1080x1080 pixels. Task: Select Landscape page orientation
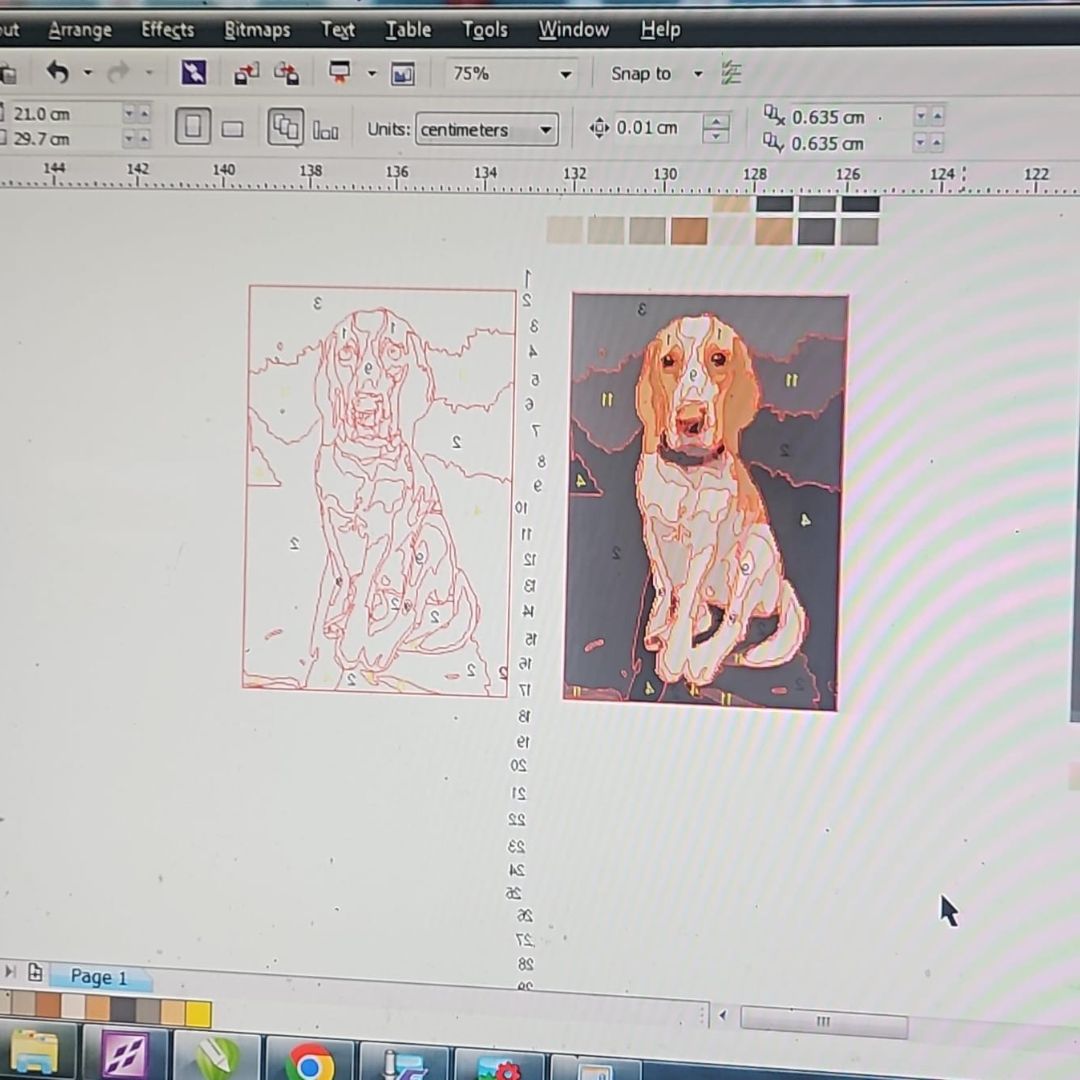232,129
